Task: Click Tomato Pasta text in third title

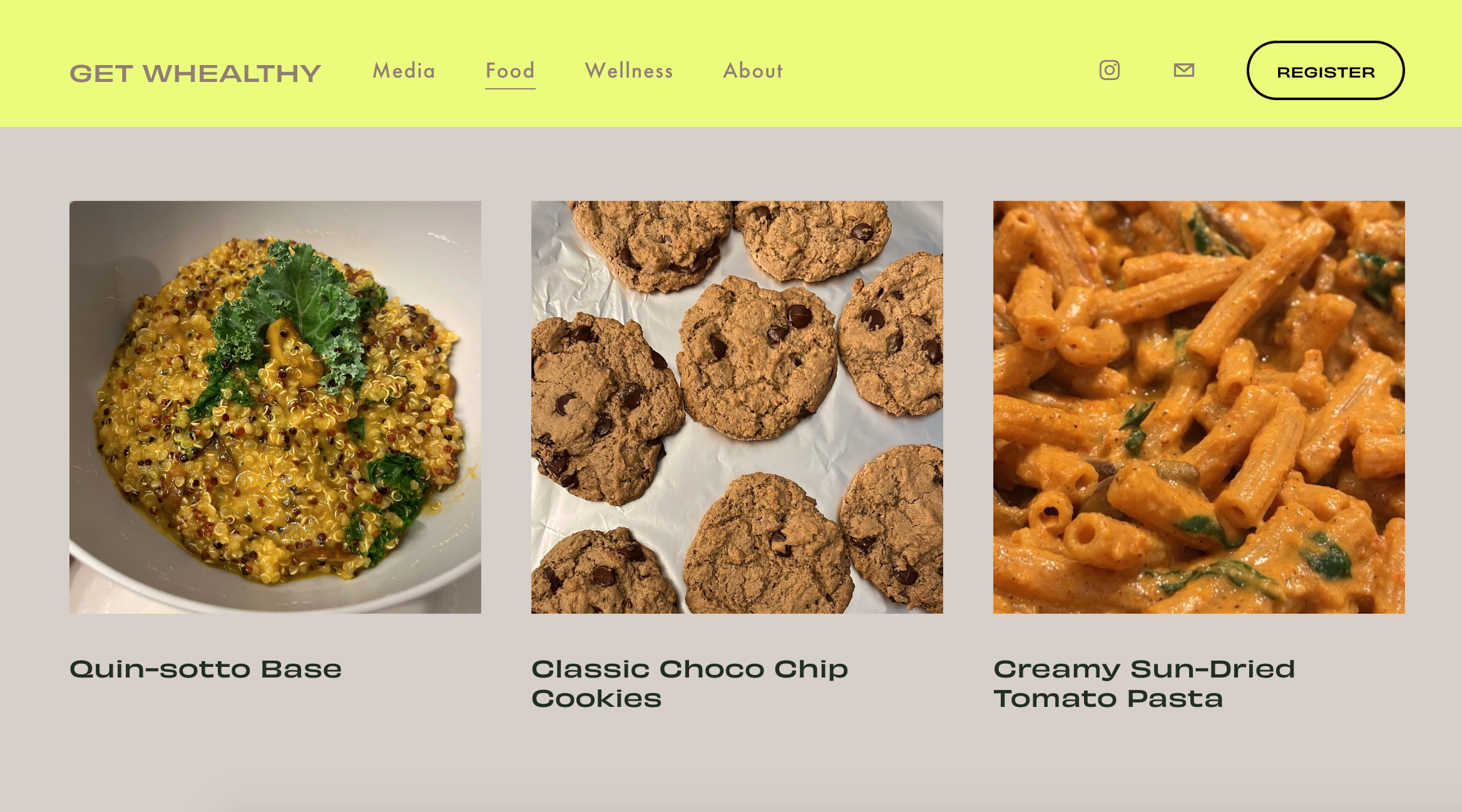Action: [1108, 699]
